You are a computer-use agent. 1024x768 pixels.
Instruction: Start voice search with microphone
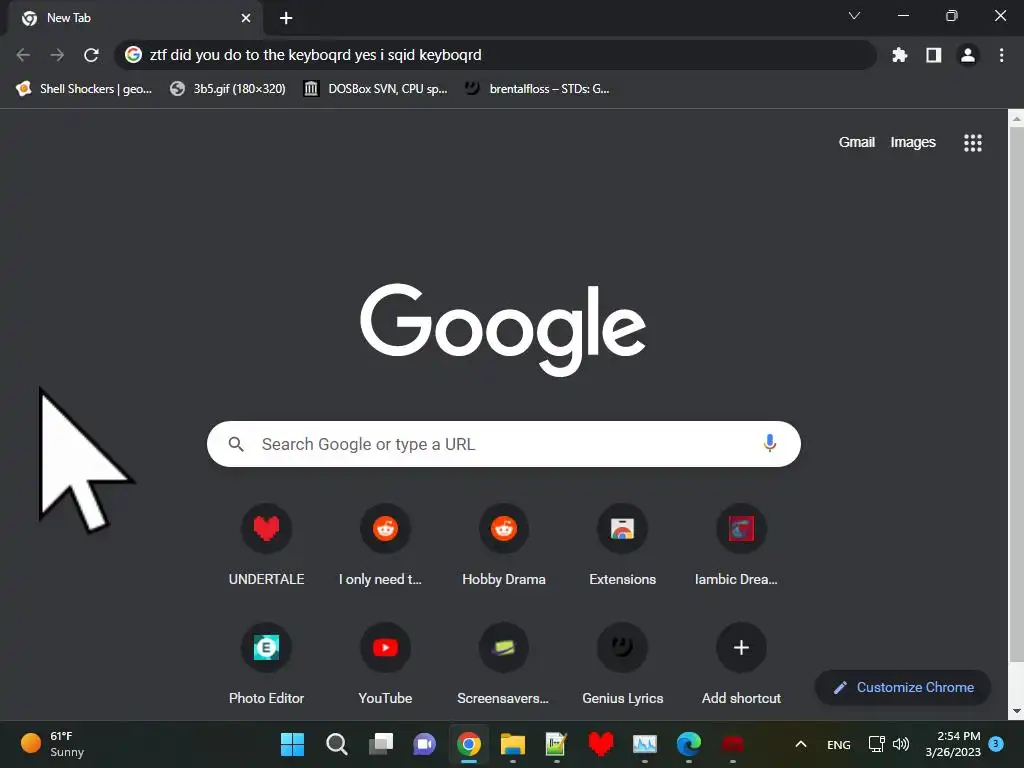click(770, 443)
